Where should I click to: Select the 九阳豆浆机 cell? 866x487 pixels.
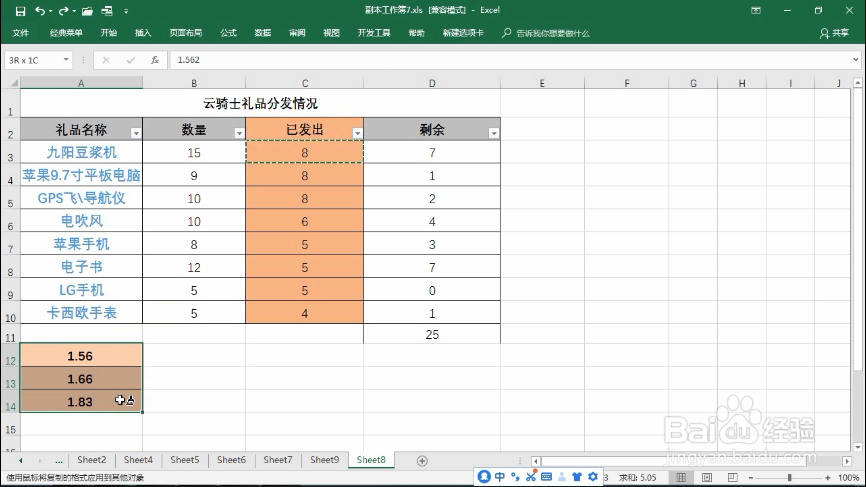click(x=81, y=152)
